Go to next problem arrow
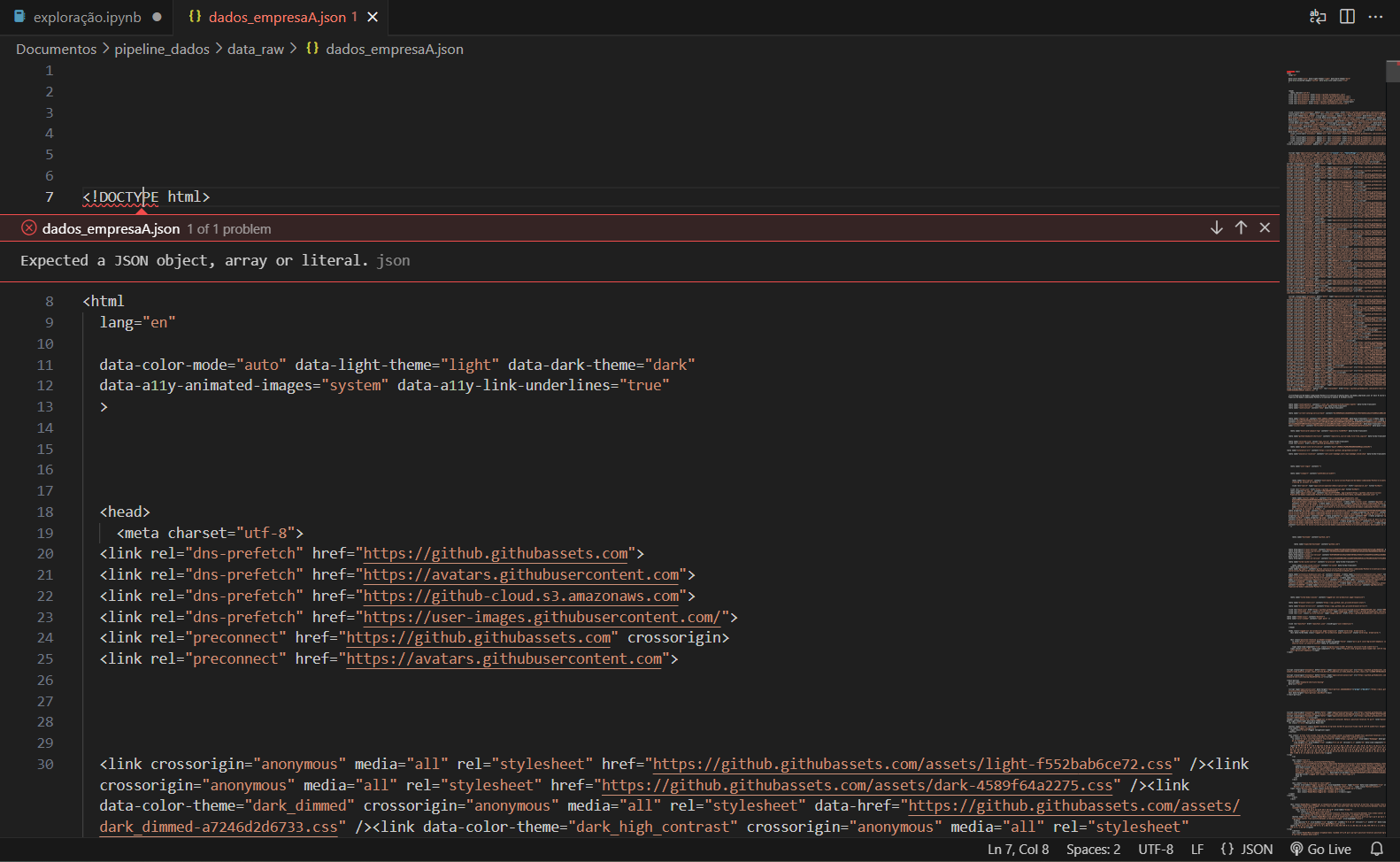Screen dimensions: 1400x862 [x=1217, y=228]
